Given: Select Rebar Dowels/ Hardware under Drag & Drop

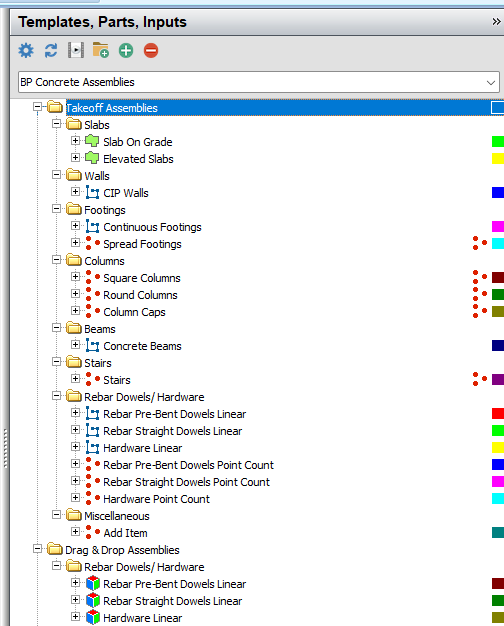Looking at the screenshot, I should pos(144,567).
